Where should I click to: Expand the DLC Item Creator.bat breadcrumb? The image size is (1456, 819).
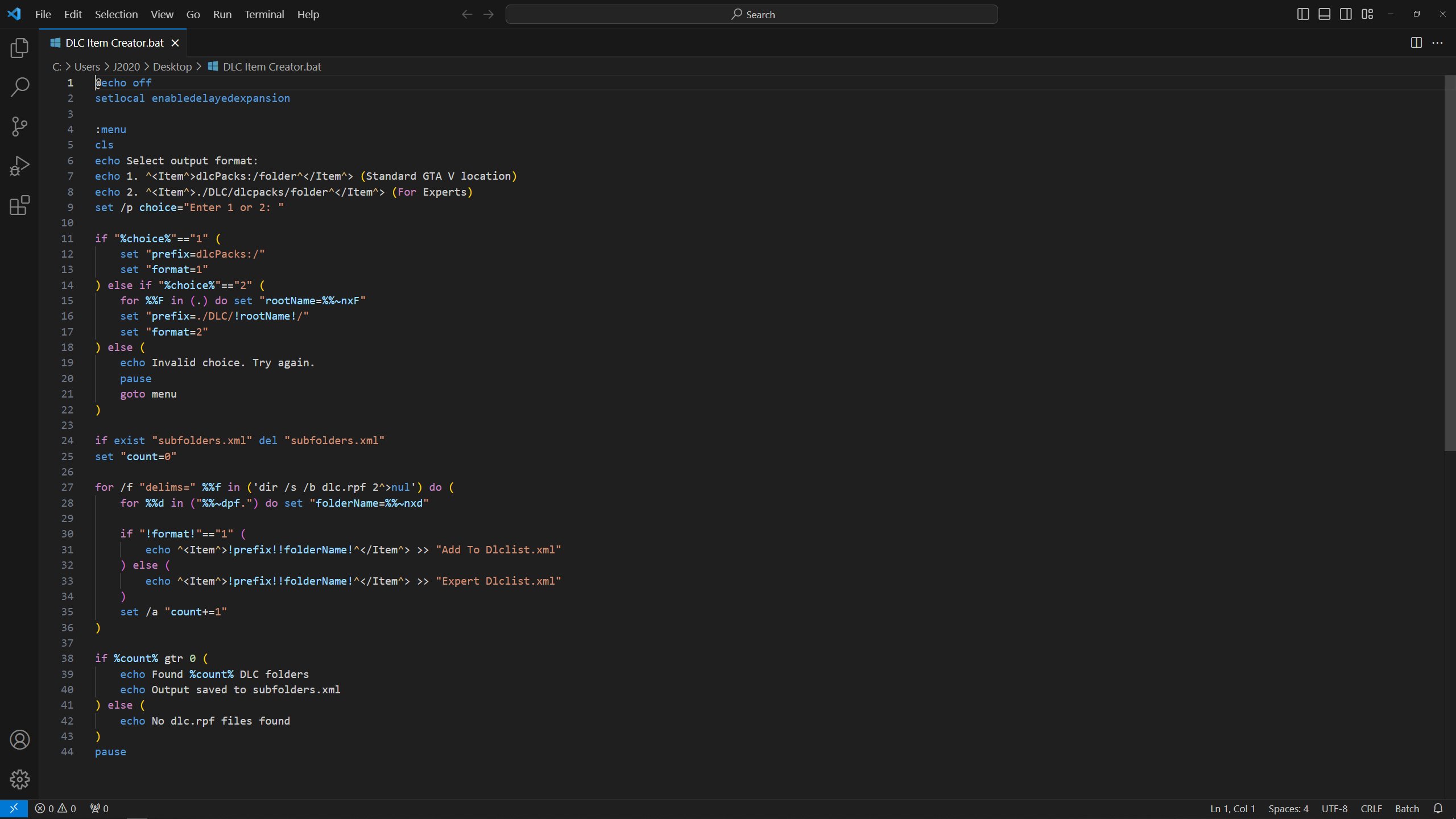tap(264, 67)
